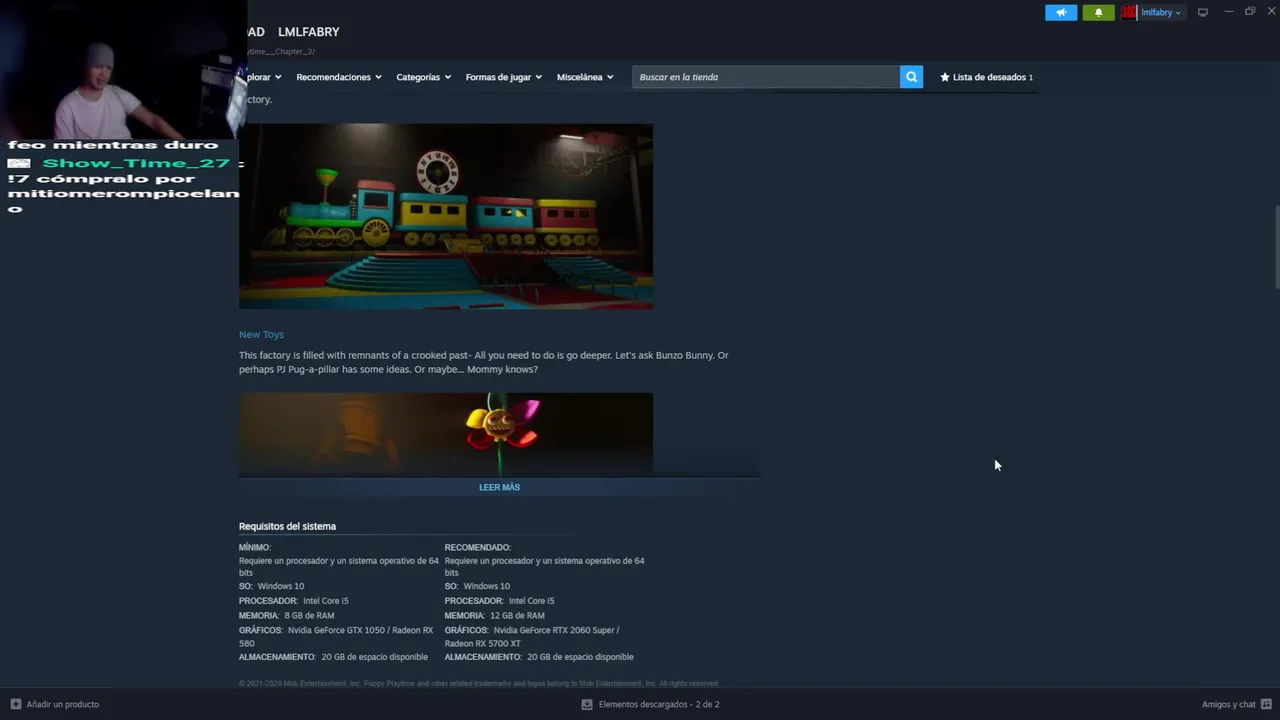Click the store page URL text
Screen dimensions: 1280x720
[281, 51]
